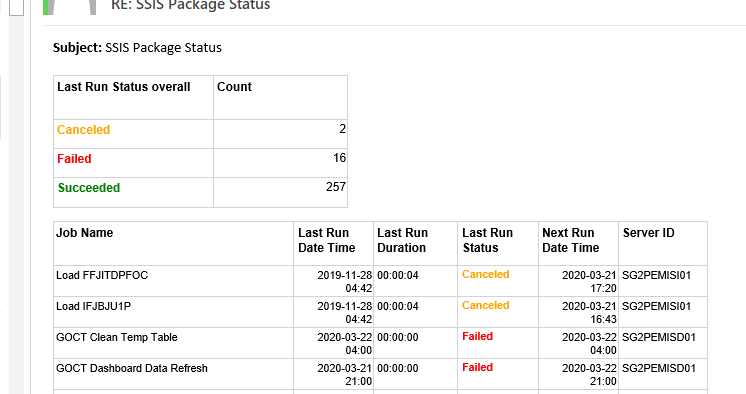Open the RE: SSIS Package Status header
Image resolution: width=746 pixels, height=394 pixels.
click(190, 6)
